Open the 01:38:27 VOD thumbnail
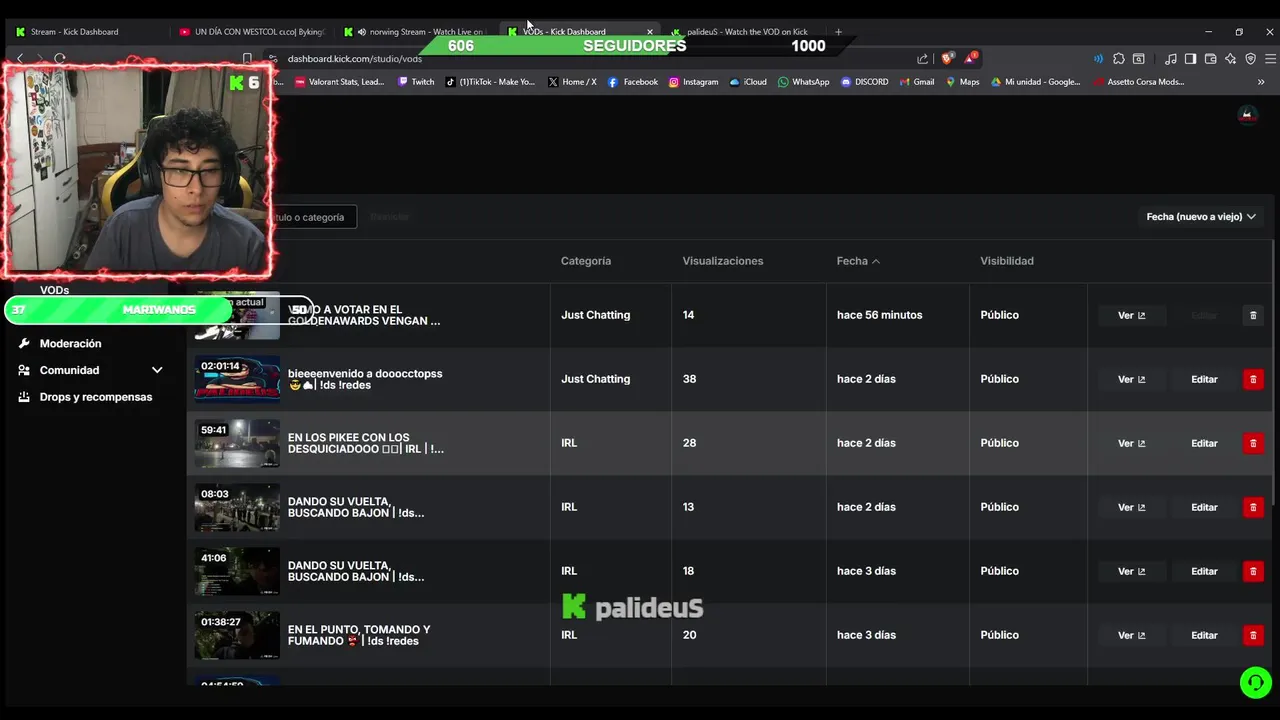Viewport: 1280px width, 720px height. point(237,635)
